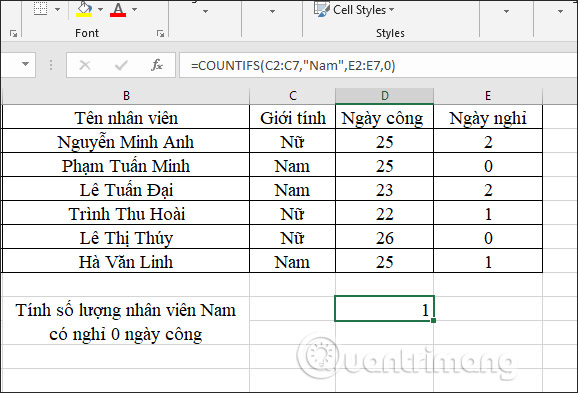
Task: Click the cell 'Trình Thu Hoài'
Action: (126, 214)
